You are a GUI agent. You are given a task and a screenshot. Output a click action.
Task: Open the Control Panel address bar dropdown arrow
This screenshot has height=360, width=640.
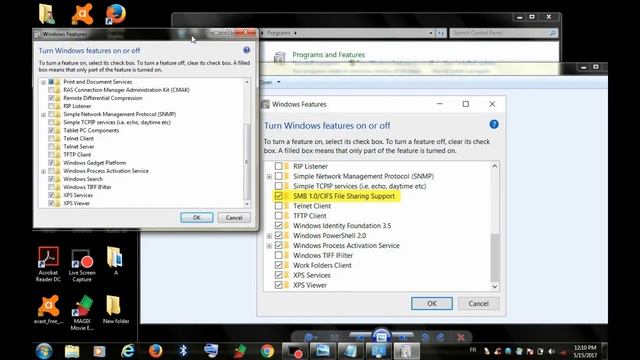click(431, 33)
